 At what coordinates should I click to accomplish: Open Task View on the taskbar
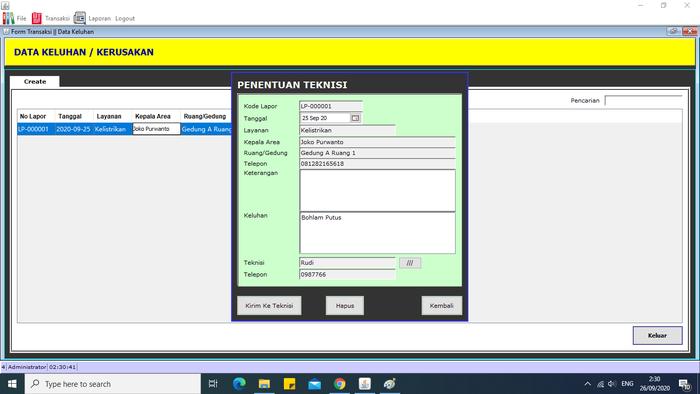pos(213,384)
